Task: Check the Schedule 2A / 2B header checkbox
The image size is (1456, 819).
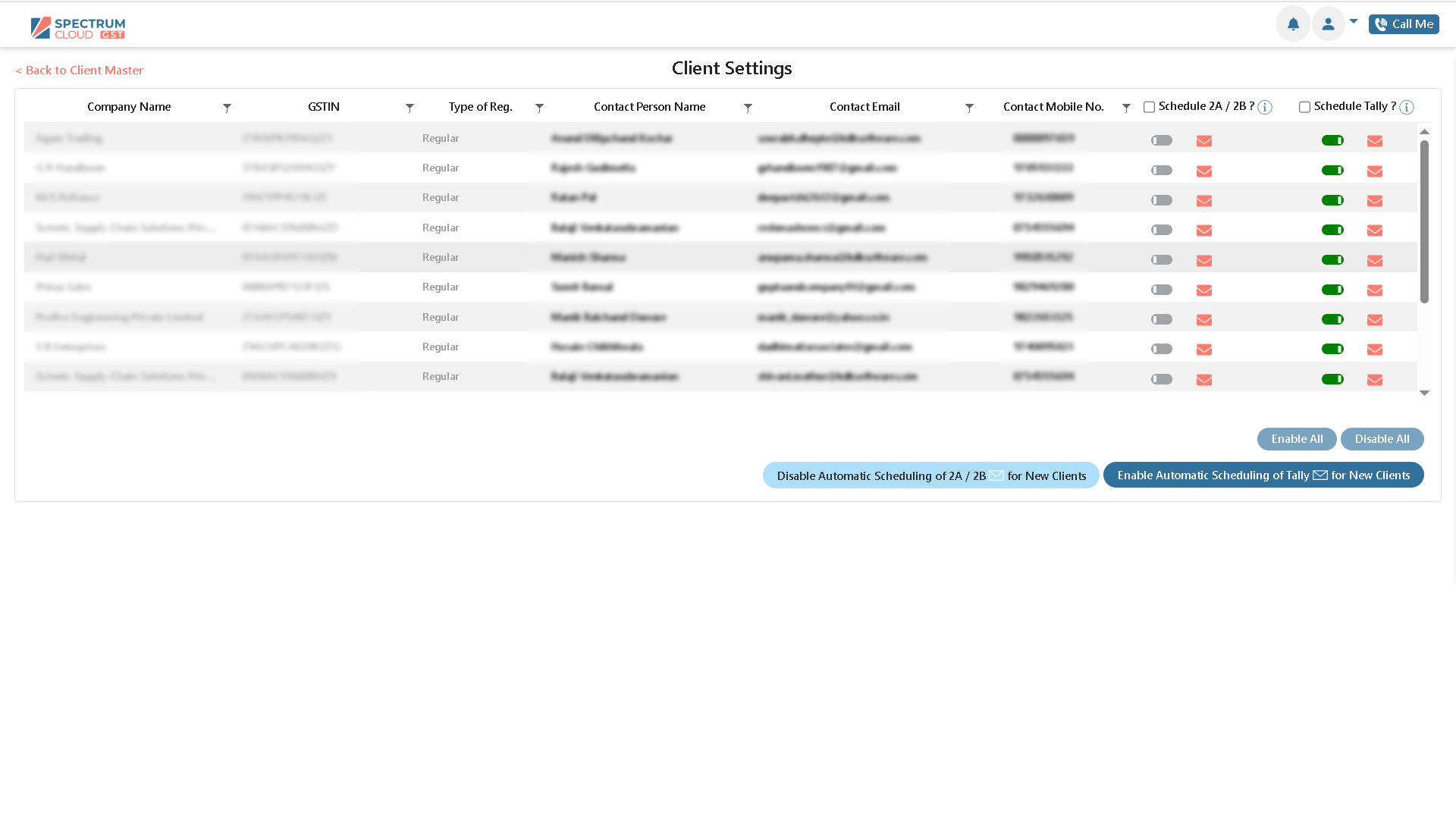Action: coord(1150,107)
